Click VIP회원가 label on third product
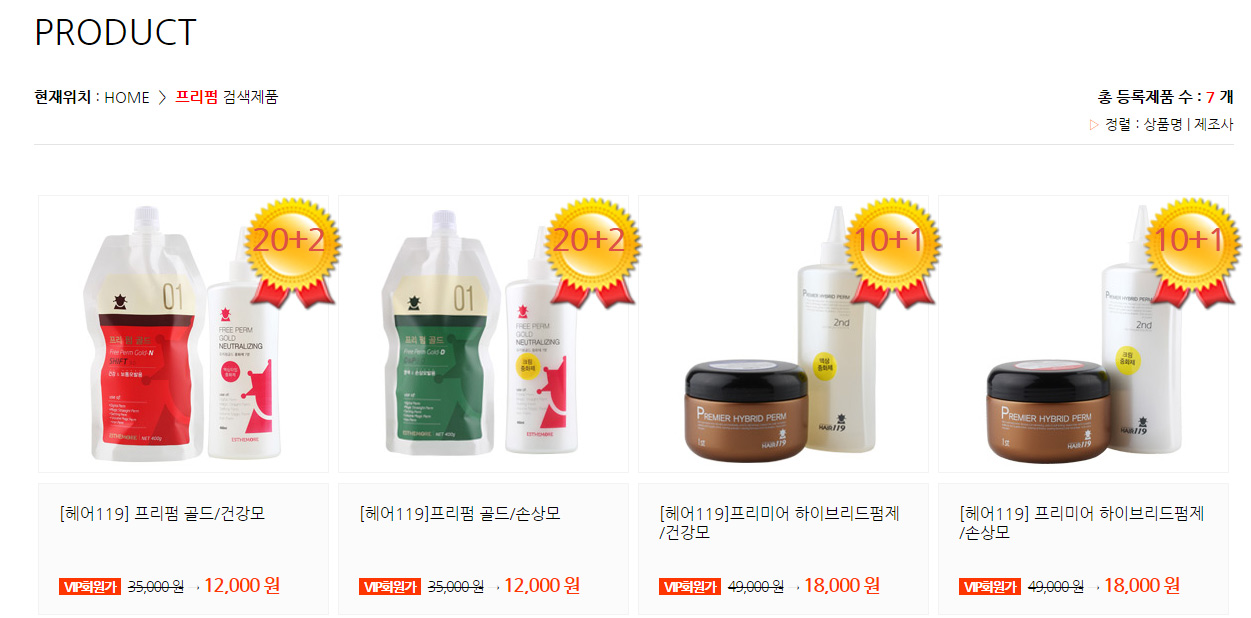Image resolution: width=1251 pixels, height=618 pixels. (691, 587)
